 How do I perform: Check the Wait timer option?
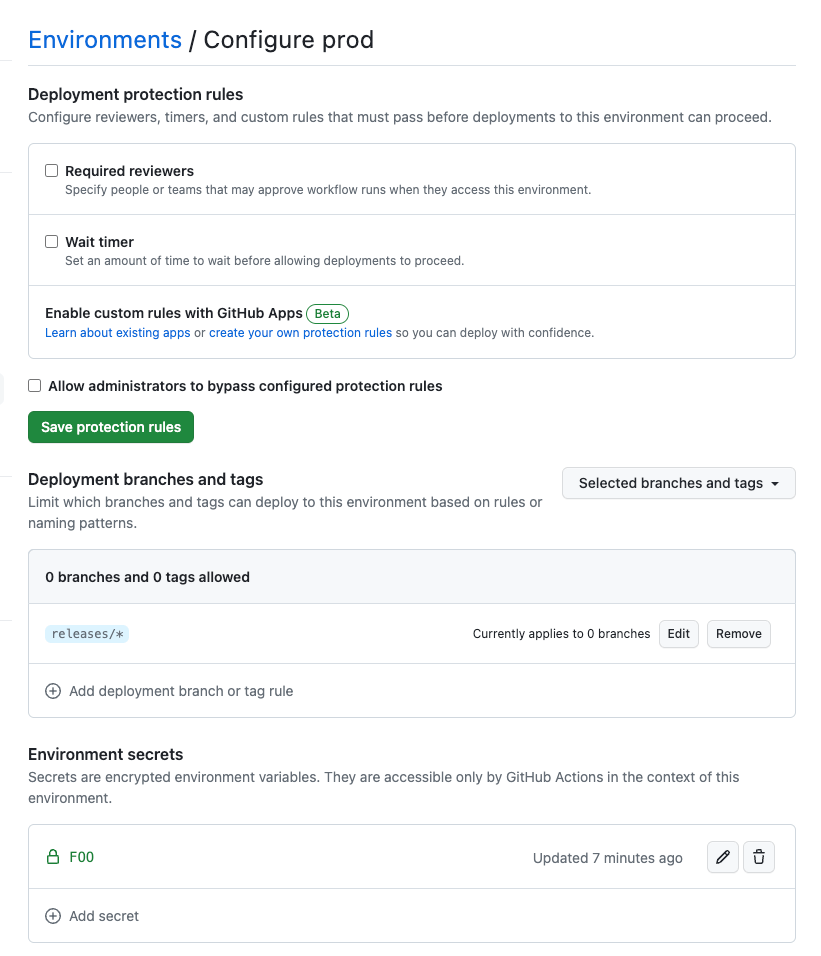coord(52,241)
